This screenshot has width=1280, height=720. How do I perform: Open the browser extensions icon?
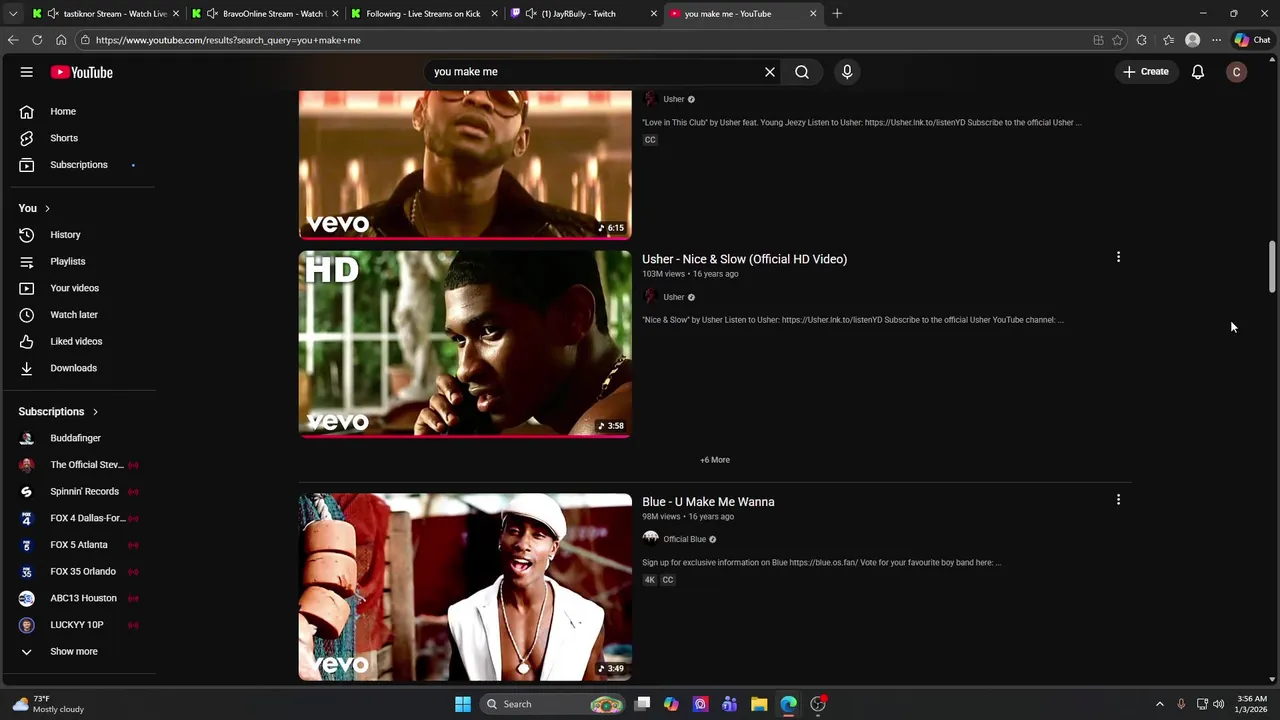click(x=1142, y=40)
